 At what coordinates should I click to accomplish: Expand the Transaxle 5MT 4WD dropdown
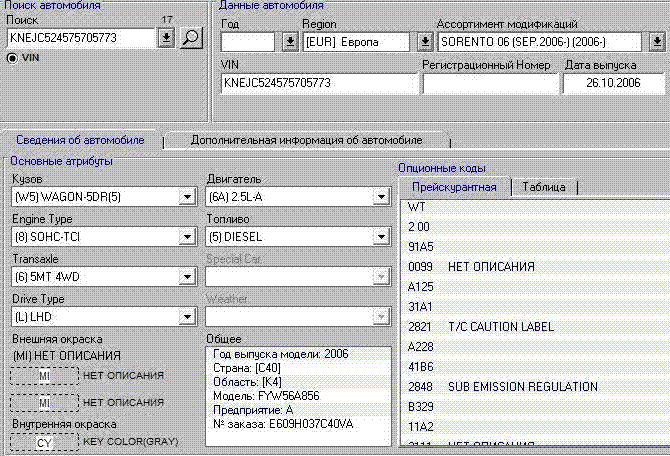(187, 277)
